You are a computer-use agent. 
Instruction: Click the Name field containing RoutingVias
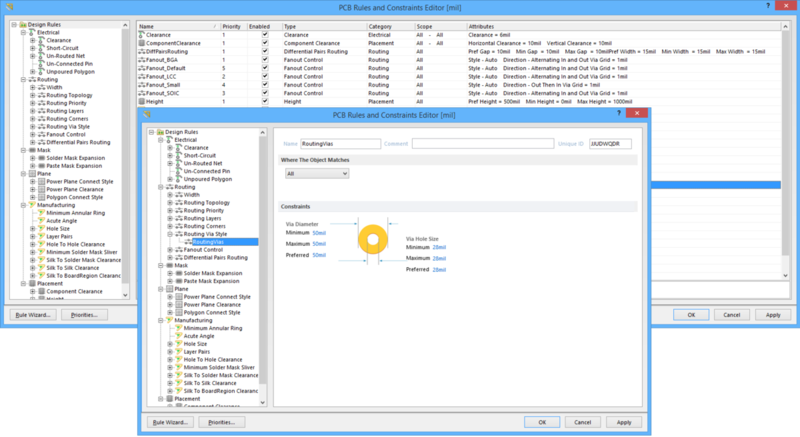pyautogui.click(x=340, y=143)
